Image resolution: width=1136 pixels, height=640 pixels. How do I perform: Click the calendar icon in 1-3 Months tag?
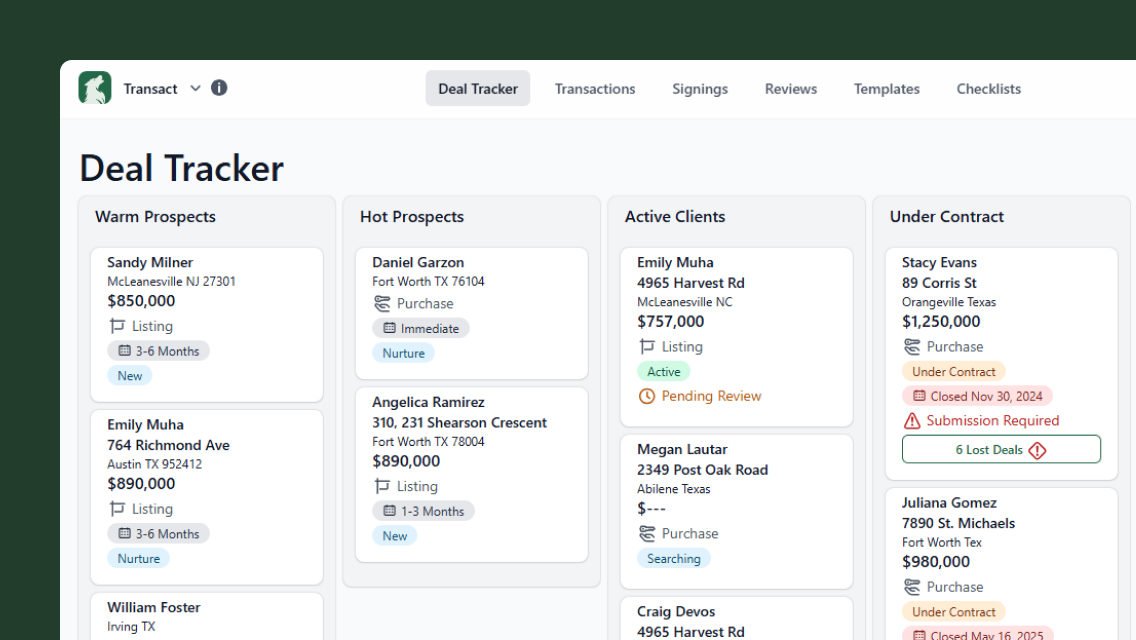pyautogui.click(x=390, y=511)
